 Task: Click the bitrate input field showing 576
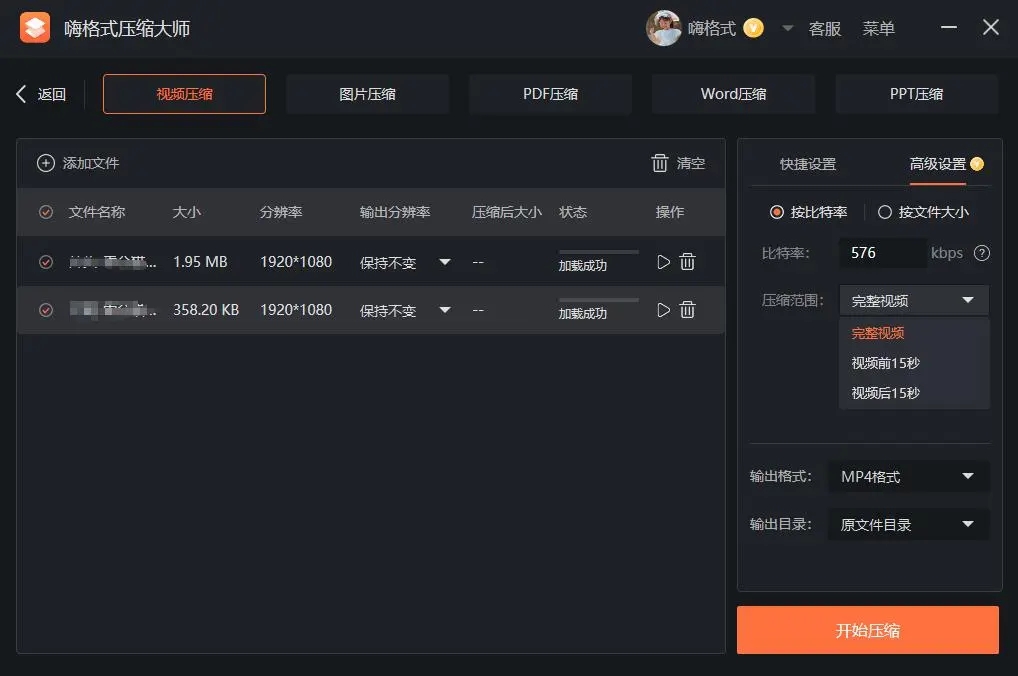coord(882,253)
